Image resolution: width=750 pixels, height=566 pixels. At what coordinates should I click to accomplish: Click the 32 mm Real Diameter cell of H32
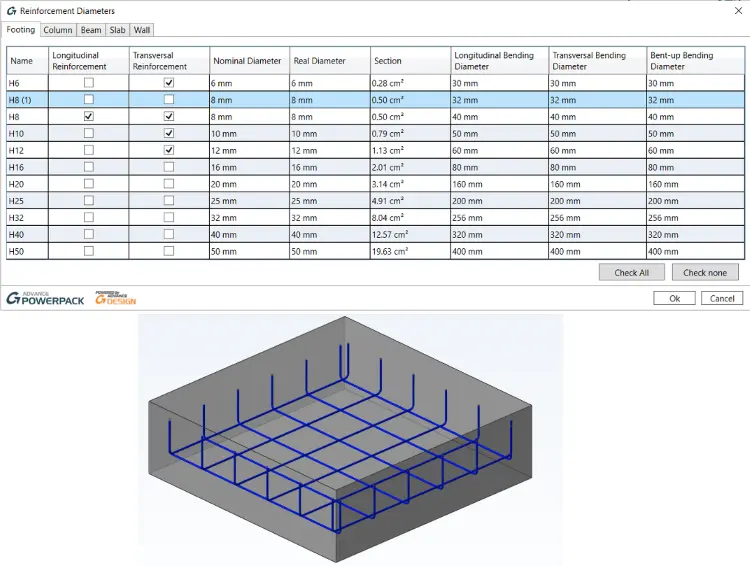(330, 218)
